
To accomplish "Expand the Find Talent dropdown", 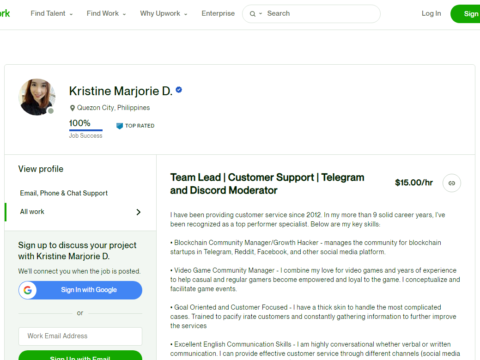I will (x=51, y=14).
